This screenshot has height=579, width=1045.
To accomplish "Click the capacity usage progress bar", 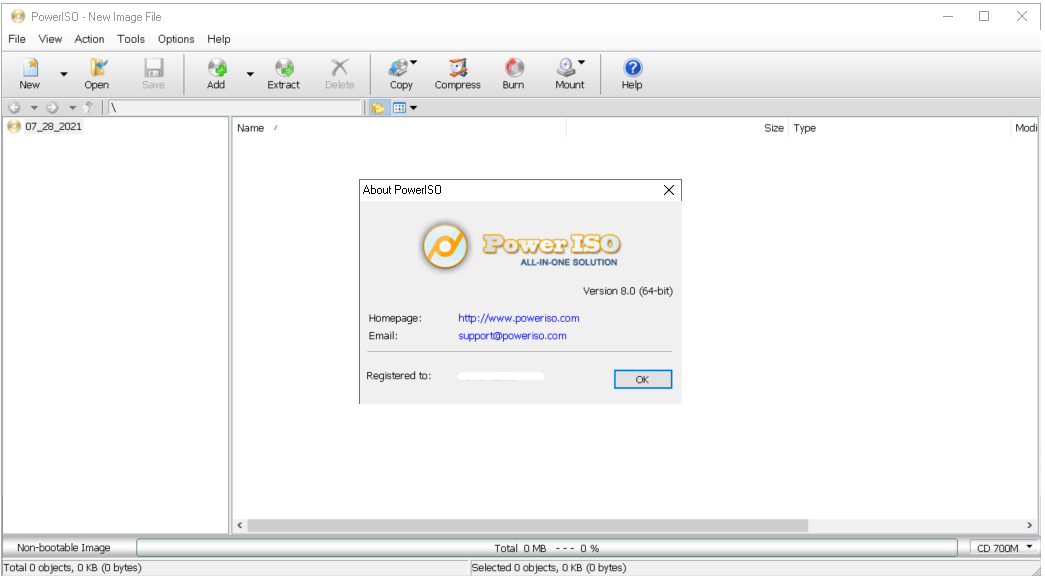I will pos(546,548).
